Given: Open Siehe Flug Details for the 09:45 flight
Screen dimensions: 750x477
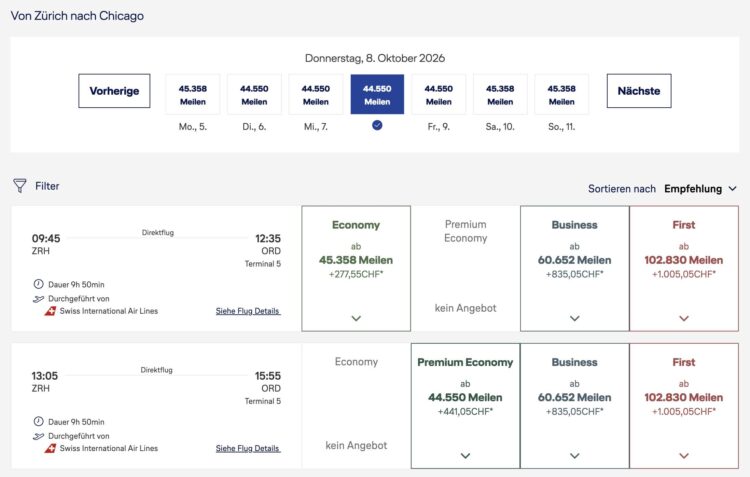Looking at the screenshot, I should point(248,311).
